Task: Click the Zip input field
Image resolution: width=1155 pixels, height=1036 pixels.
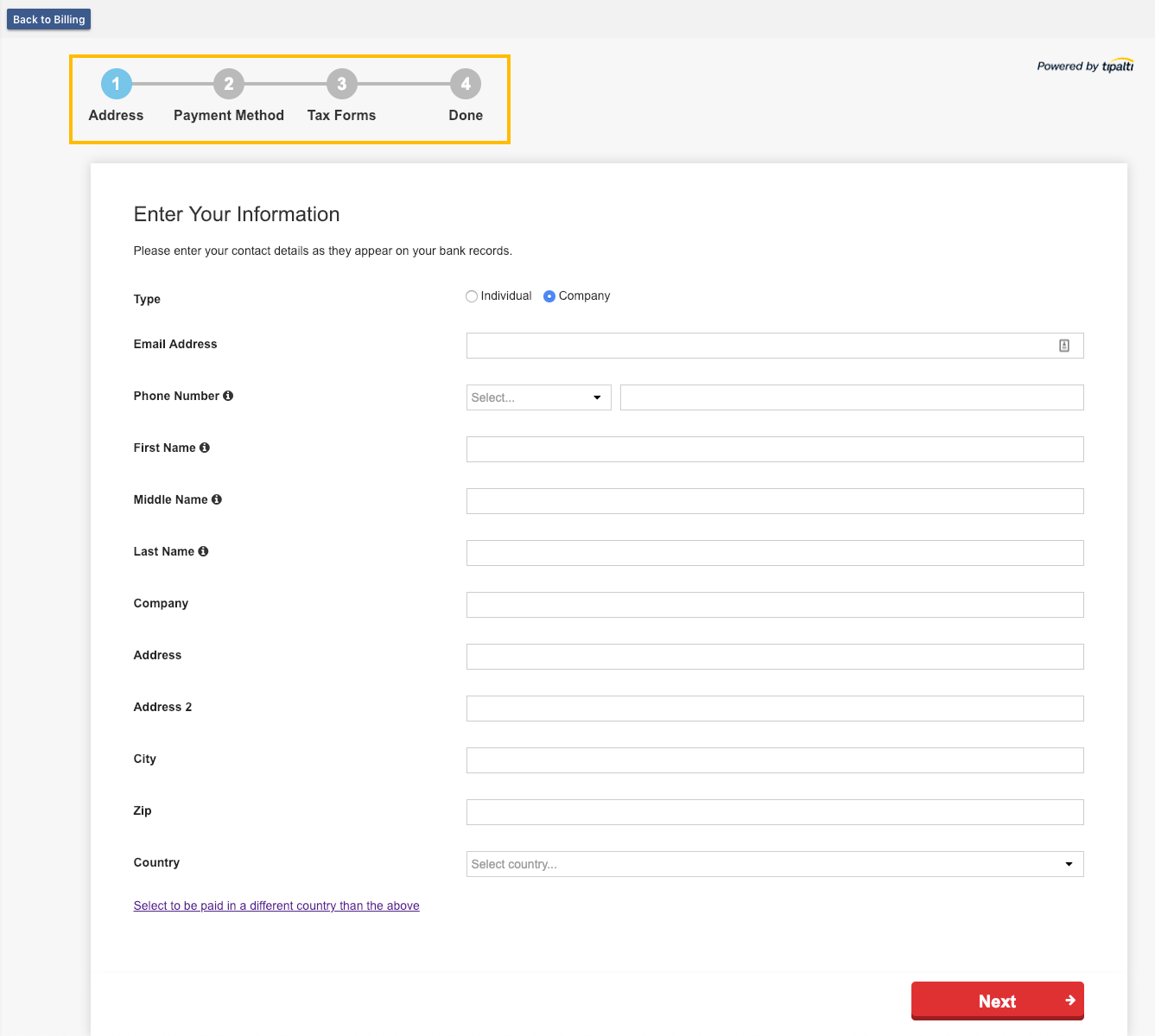Action: pyautogui.click(x=774, y=812)
